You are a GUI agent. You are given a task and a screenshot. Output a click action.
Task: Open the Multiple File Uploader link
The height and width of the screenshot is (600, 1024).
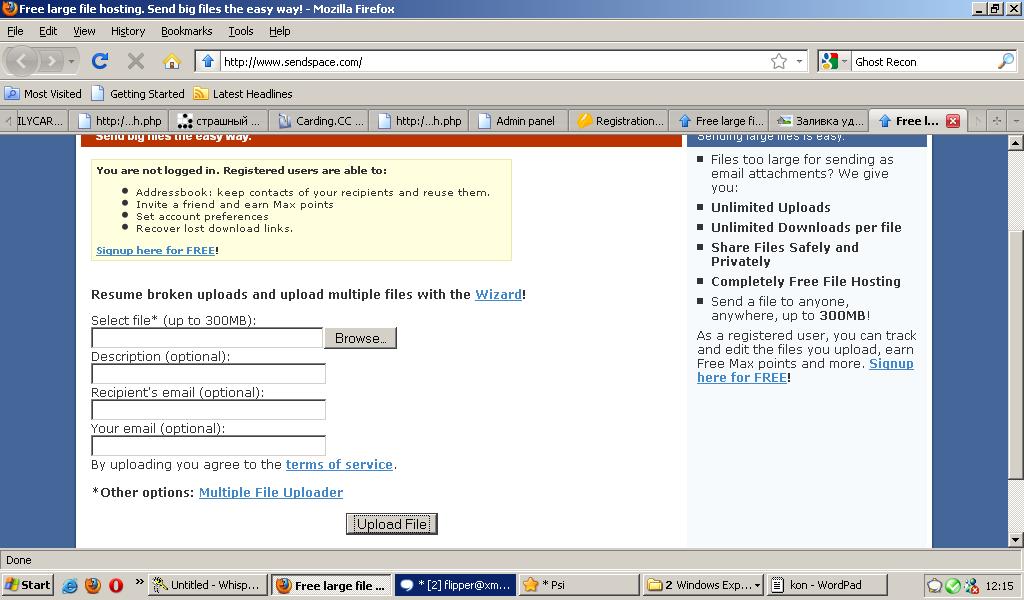pyautogui.click(x=271, y=493)
